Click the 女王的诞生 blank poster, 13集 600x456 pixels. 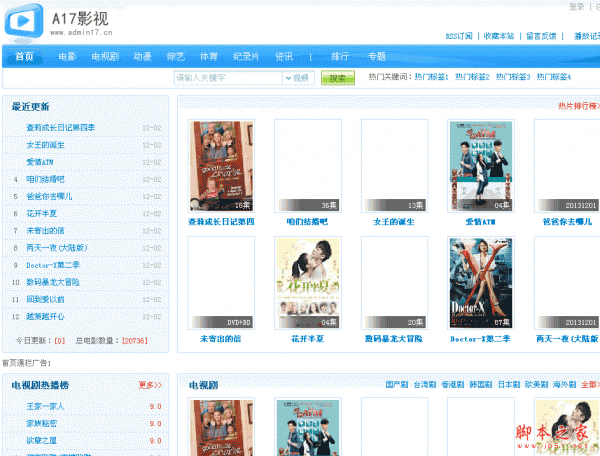(394, 166)
